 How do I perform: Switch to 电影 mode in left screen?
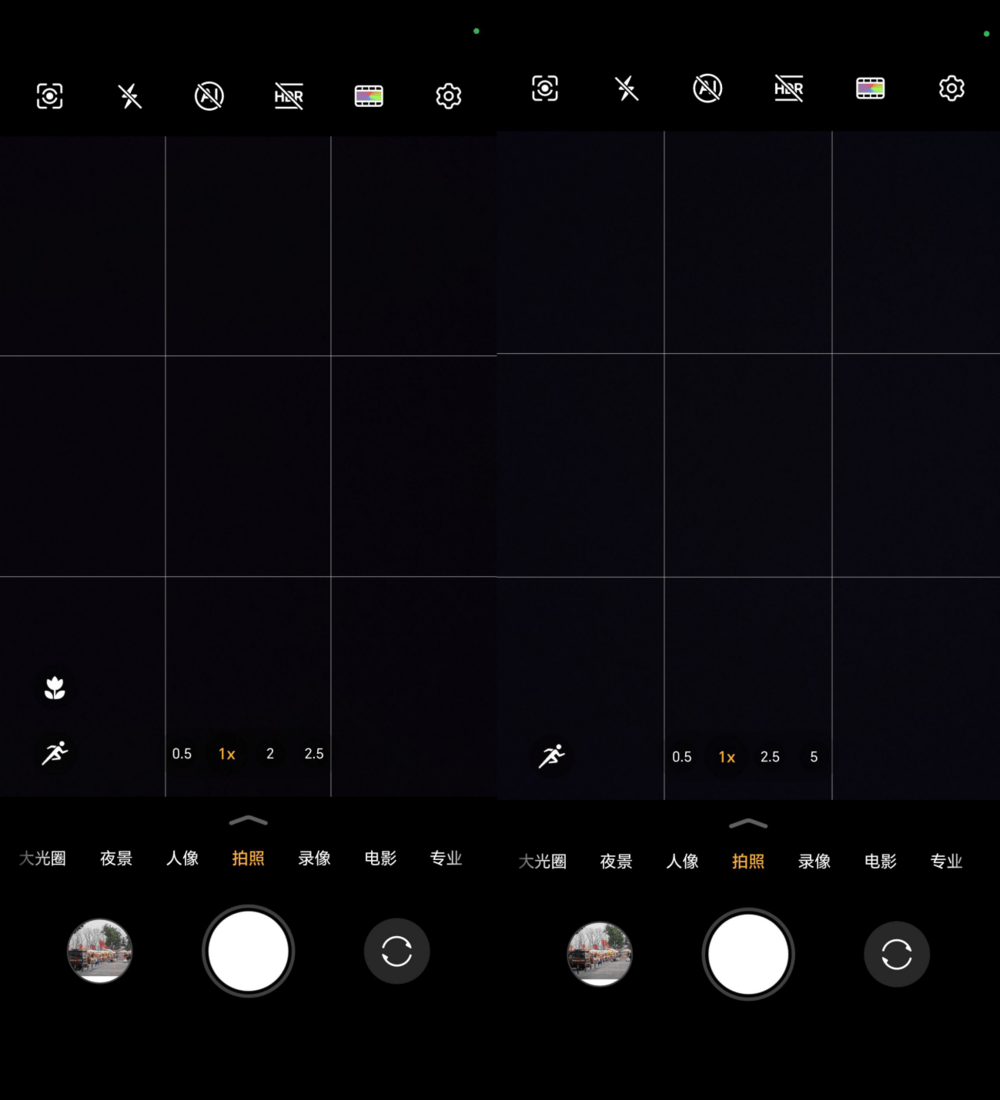380,859
